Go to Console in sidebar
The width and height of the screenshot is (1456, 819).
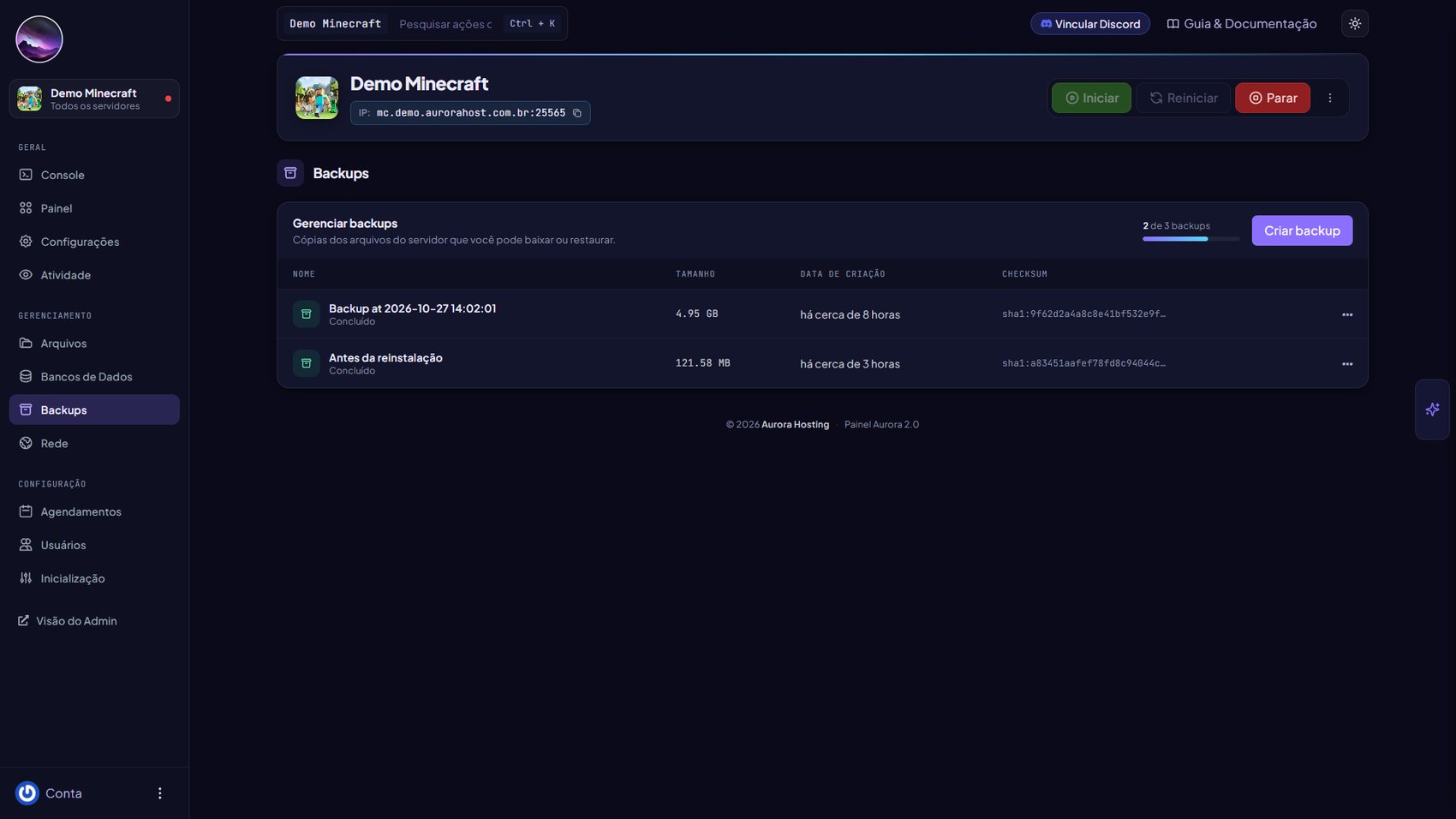click(x=94, y=175)
